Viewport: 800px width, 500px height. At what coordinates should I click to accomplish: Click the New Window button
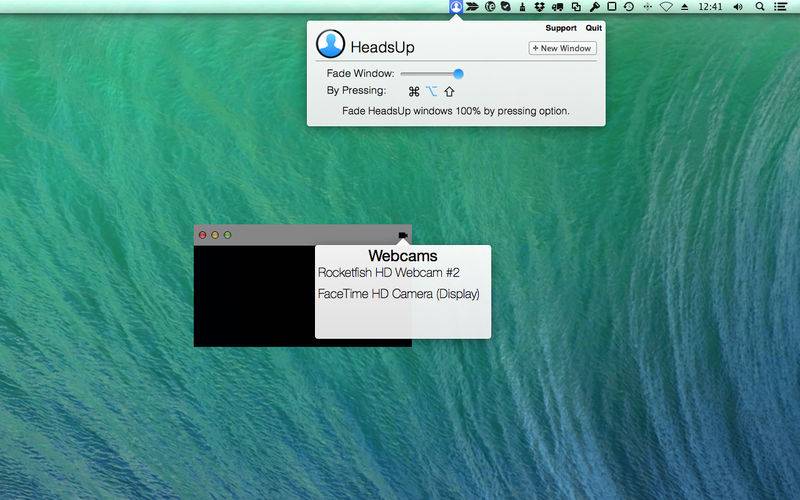pos(562,48)
